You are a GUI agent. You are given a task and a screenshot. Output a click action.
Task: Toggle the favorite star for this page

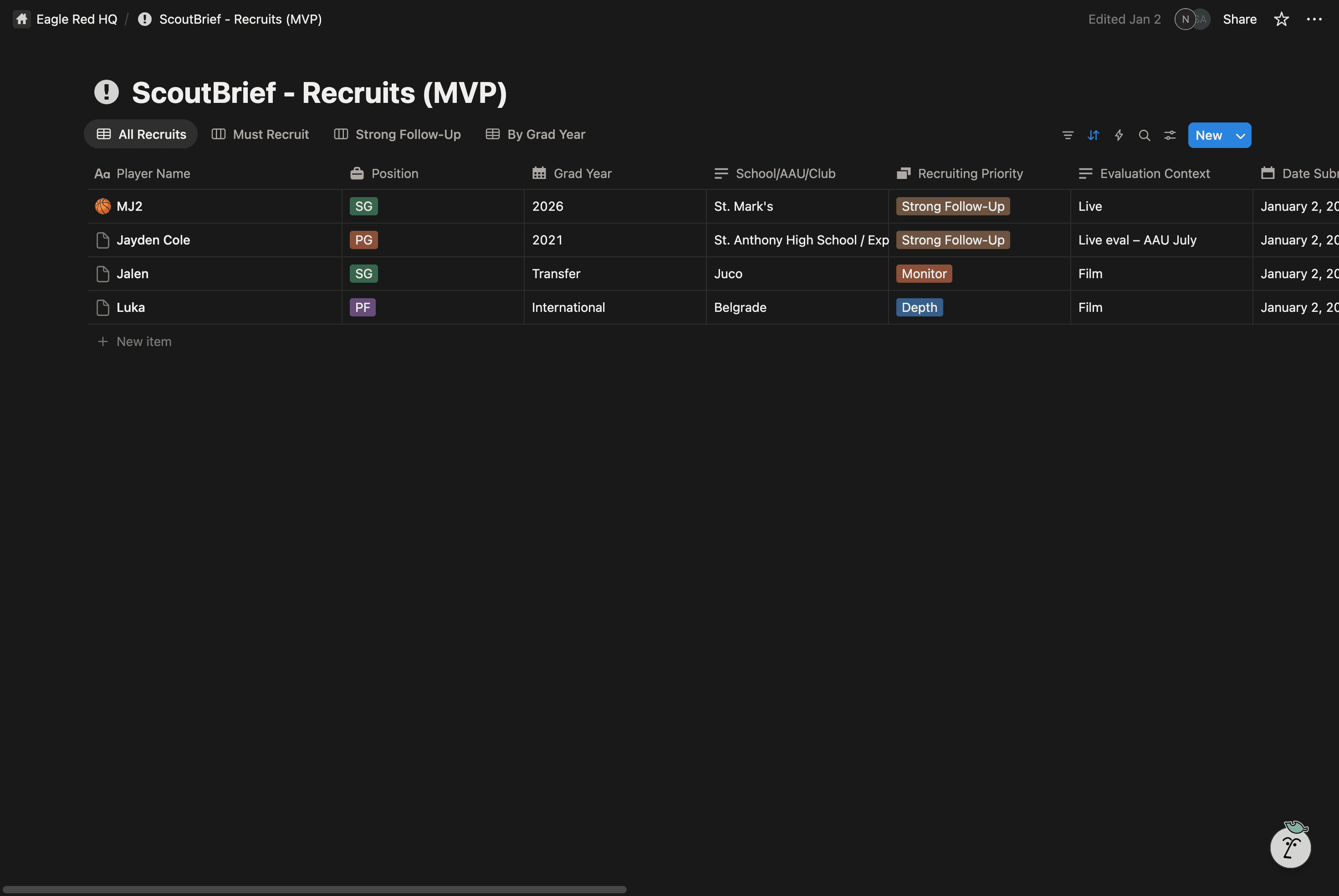coord(1281,19)
